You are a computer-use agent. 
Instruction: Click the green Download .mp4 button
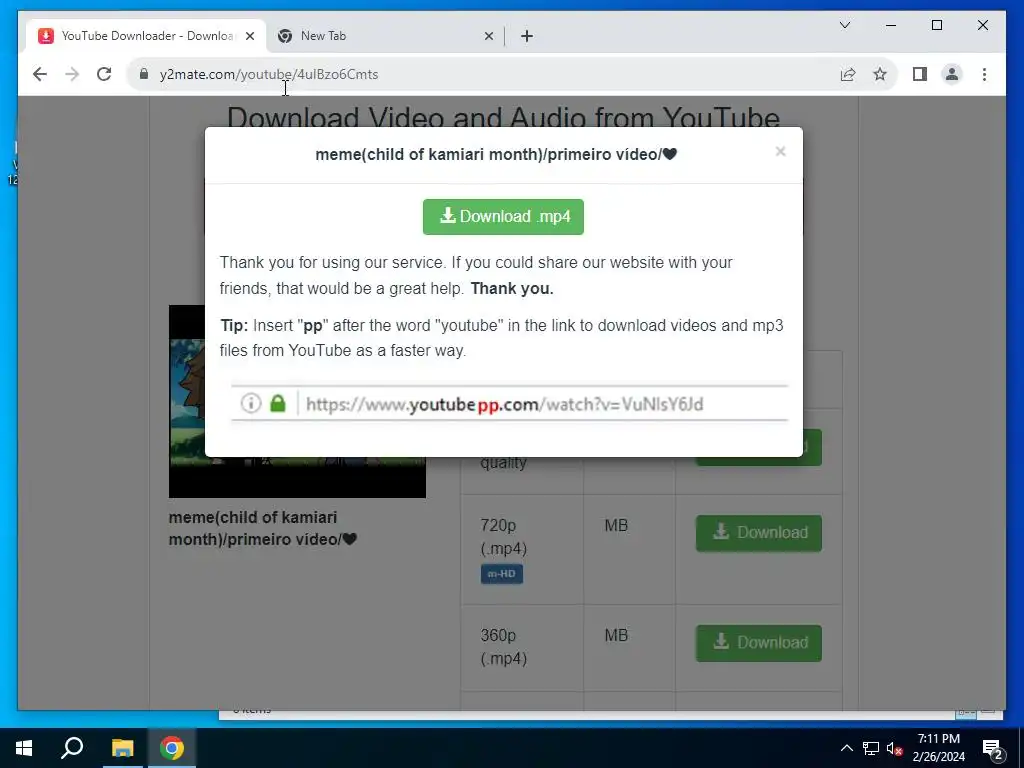503,217
